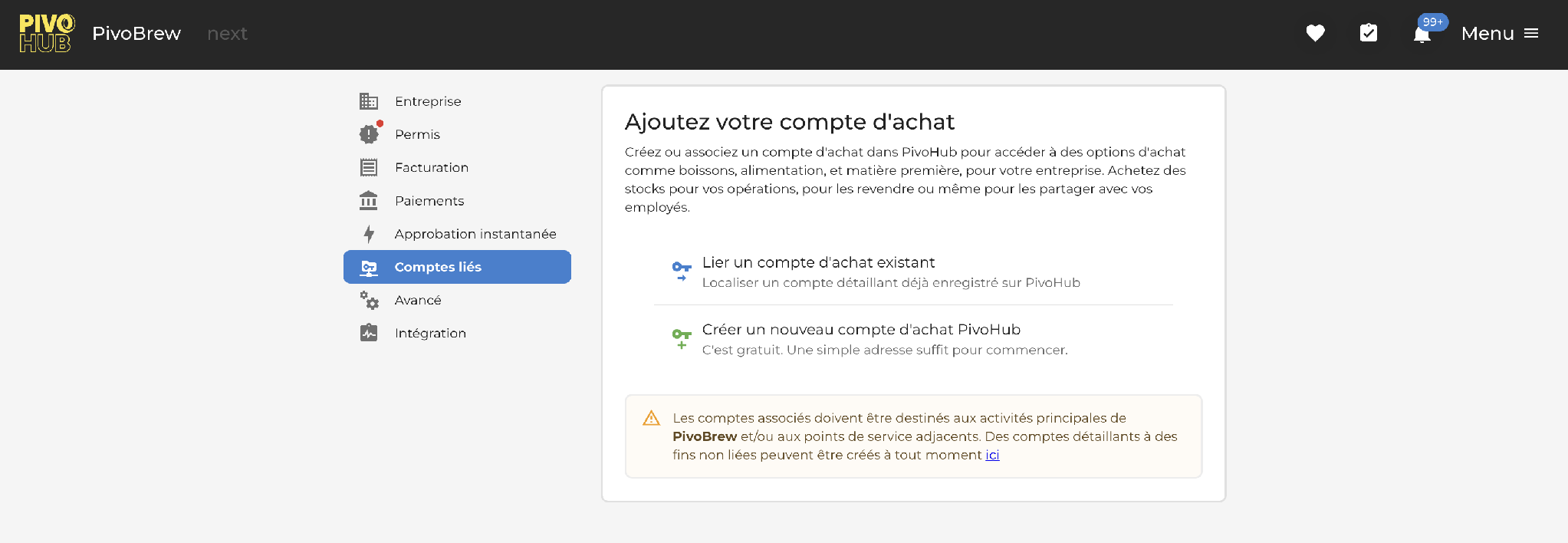The image size is (1568, 543).
Task: Click the PivoHub logo
Action: tap(47, 34)
